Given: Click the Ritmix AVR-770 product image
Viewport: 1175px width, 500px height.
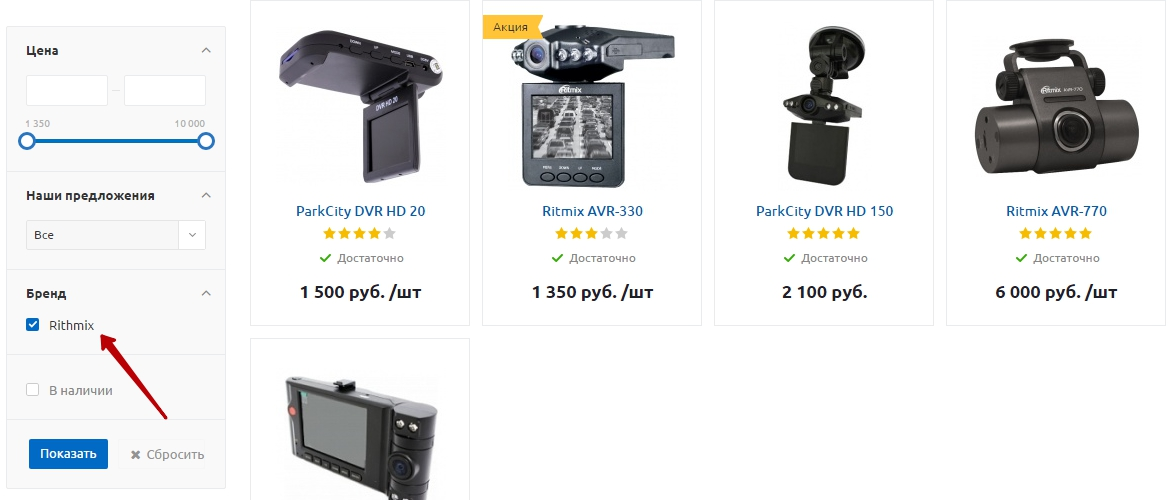Looking at the screenshot, I should pos(1057,106).
